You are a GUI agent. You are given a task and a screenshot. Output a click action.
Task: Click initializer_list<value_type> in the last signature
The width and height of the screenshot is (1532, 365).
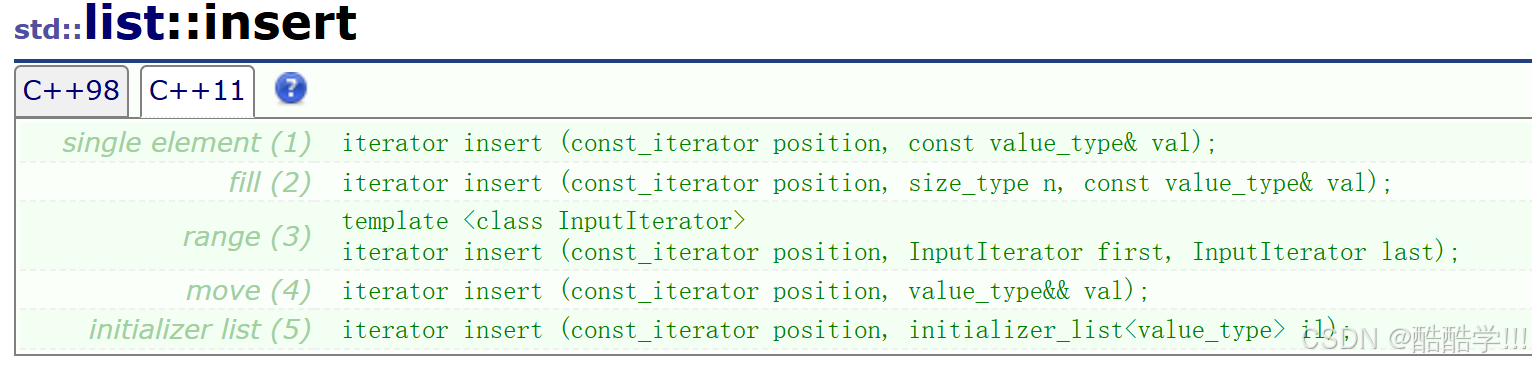pos(1097,330)
